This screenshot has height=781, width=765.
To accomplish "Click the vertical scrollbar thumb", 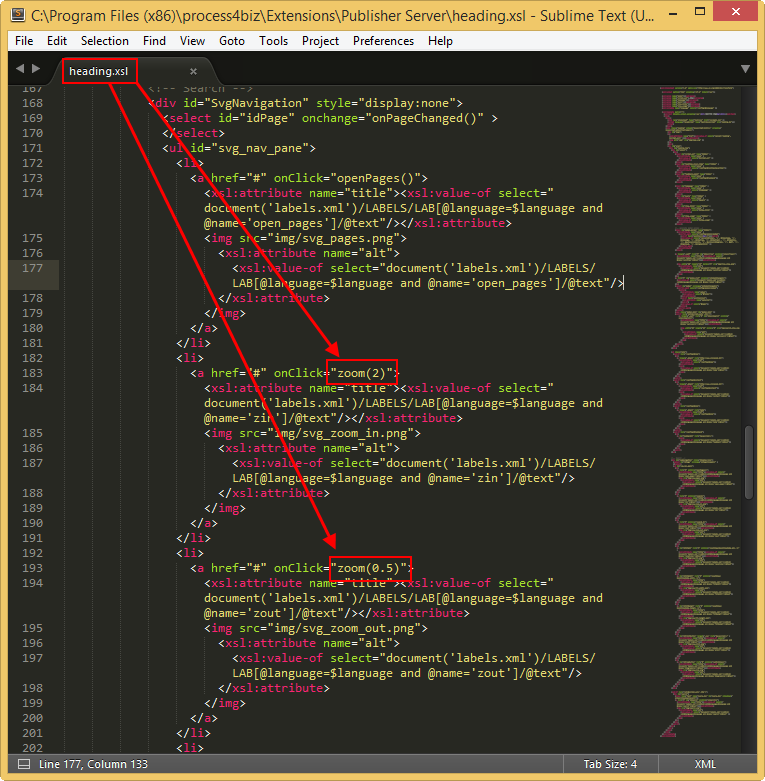I will pyautogui.click(x=749, y=462).
